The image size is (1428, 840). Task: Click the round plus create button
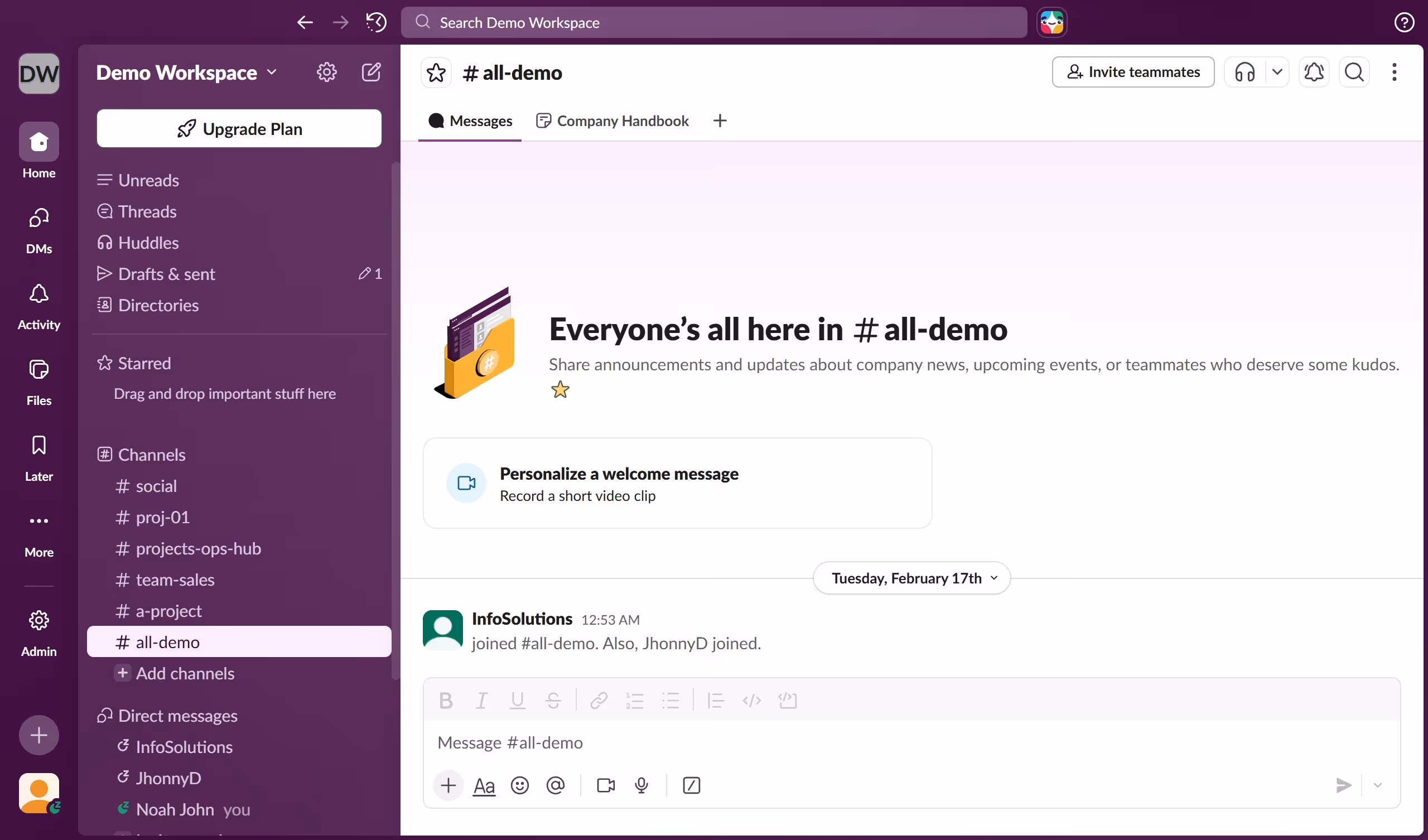pos(38,735)
